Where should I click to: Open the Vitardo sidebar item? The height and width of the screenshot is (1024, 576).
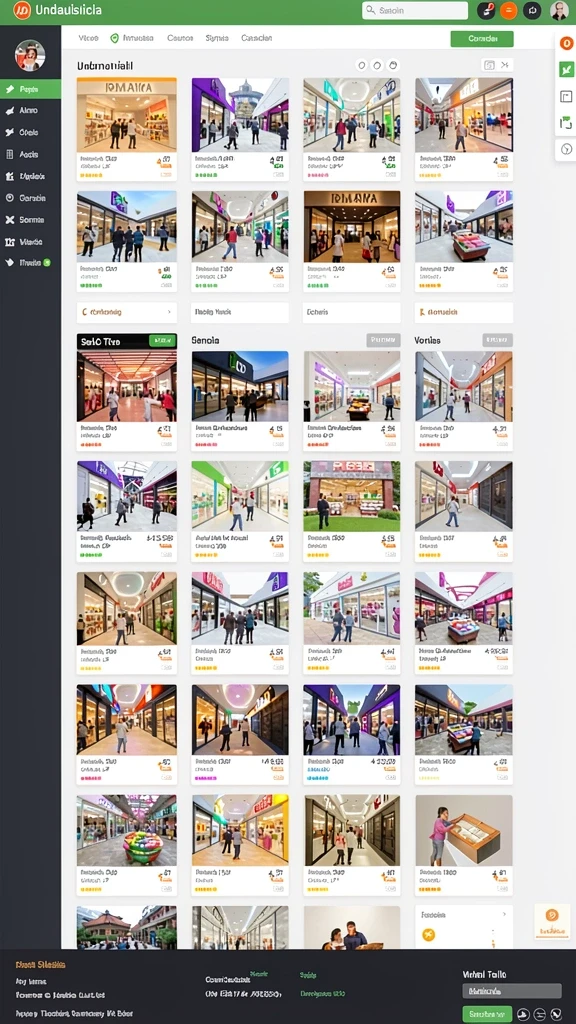[30, 242]
